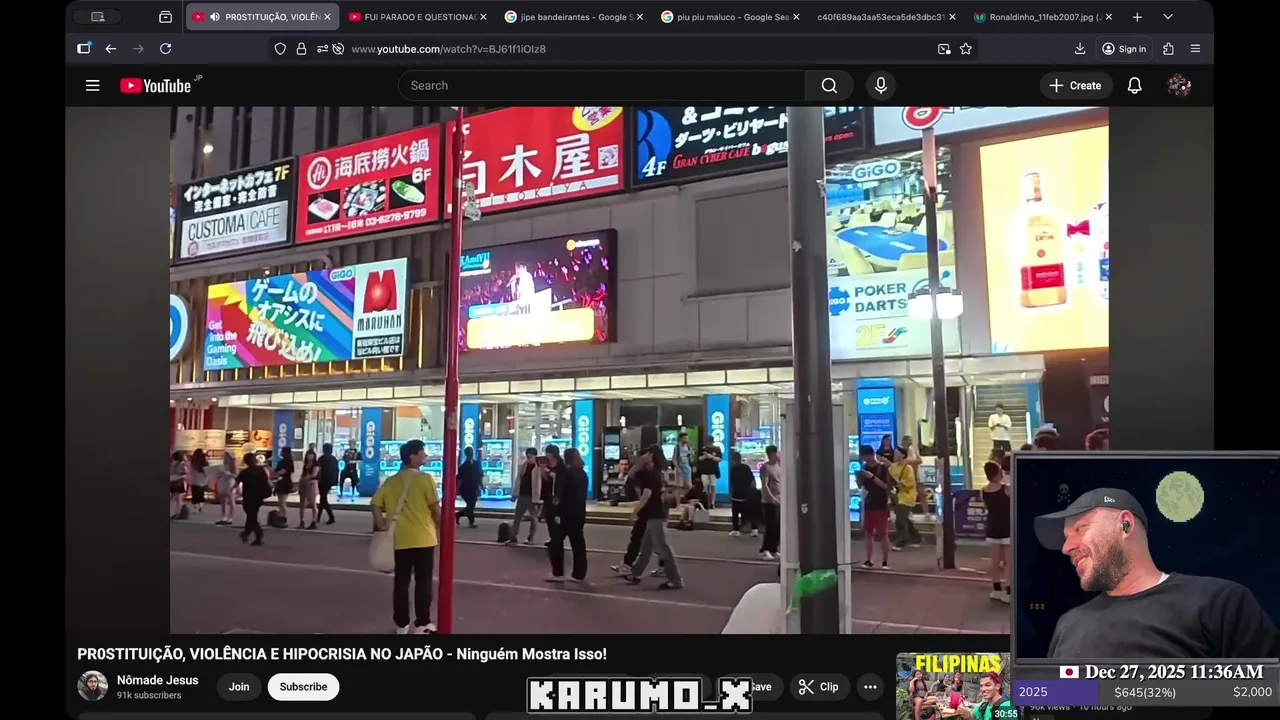Reload the current page
The height and width of the screenshot is (720, 1280).
point(165,49)
